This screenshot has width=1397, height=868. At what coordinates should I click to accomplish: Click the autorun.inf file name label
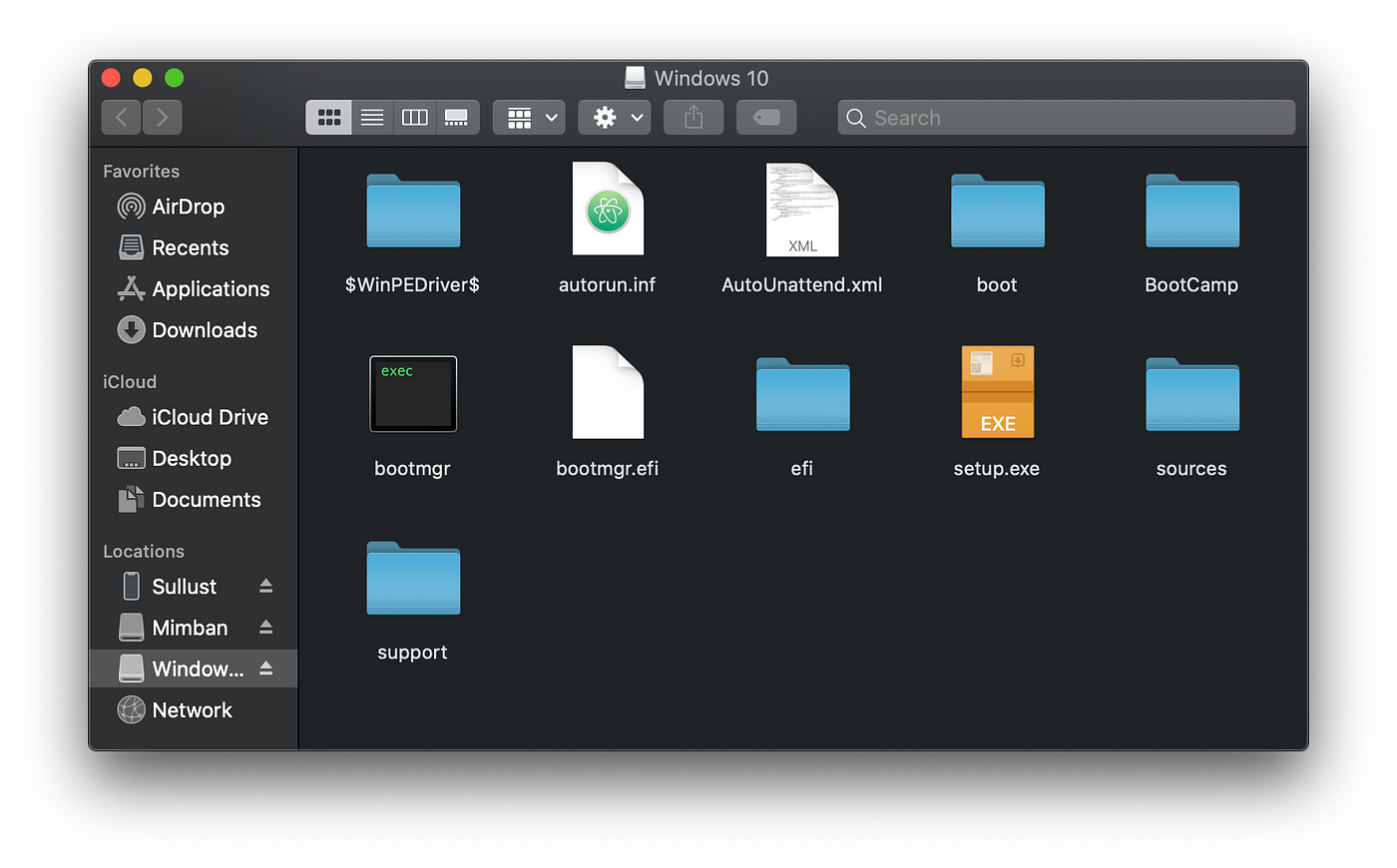click(x=607, y=284)
